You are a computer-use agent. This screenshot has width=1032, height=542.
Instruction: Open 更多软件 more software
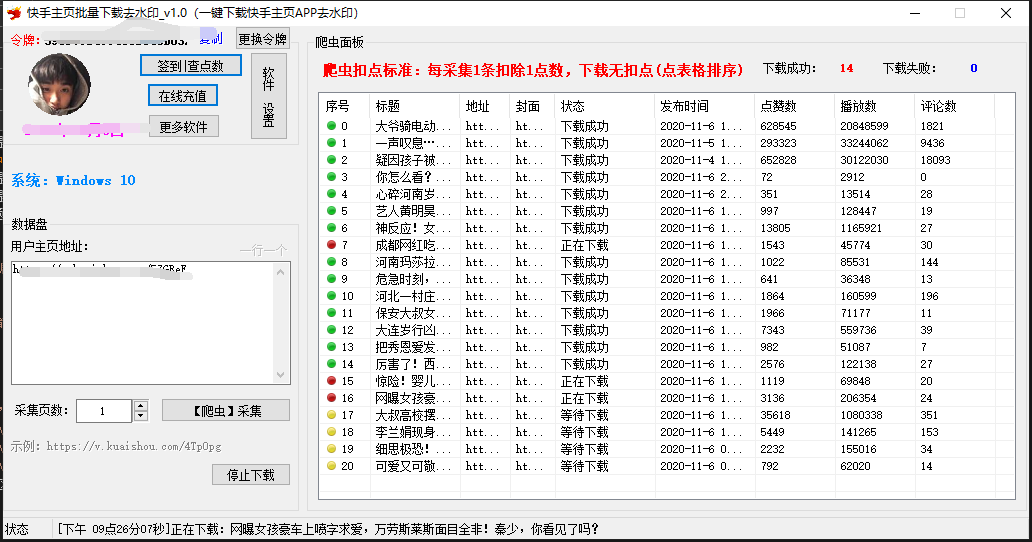click(x=184, y=127)
